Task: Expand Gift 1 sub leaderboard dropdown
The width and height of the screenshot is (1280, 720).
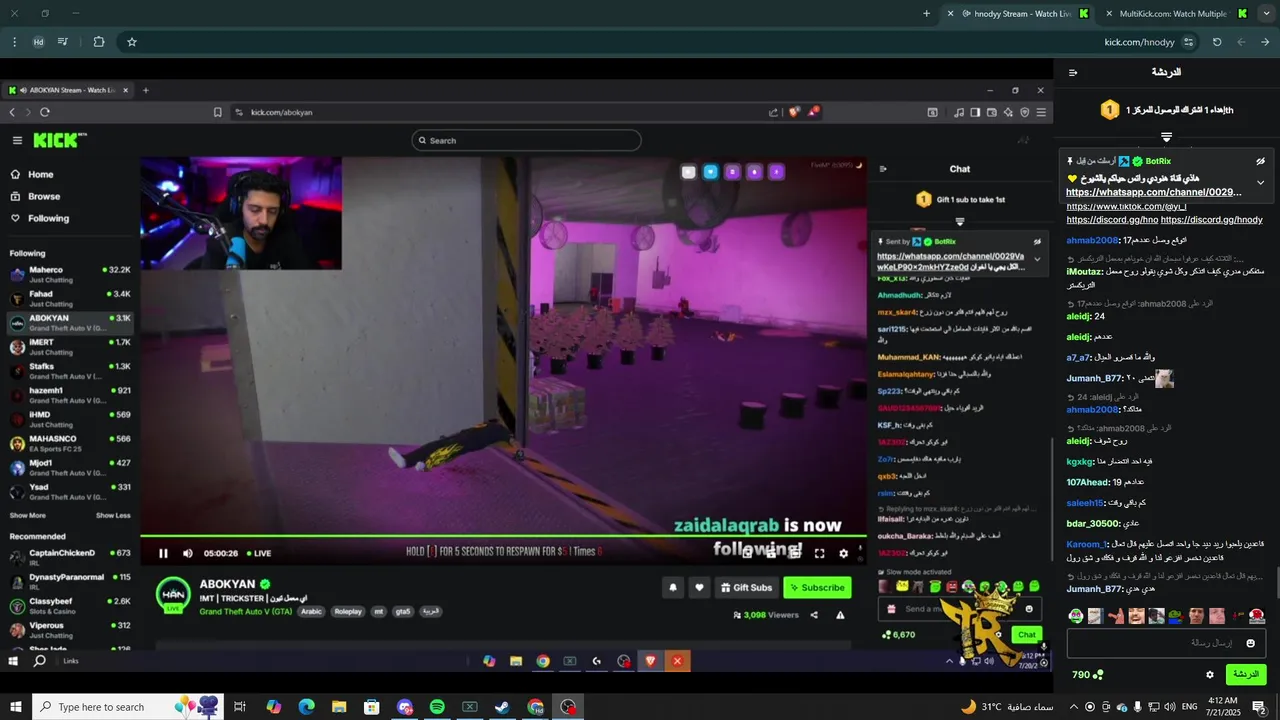Action: click(960, 221)
